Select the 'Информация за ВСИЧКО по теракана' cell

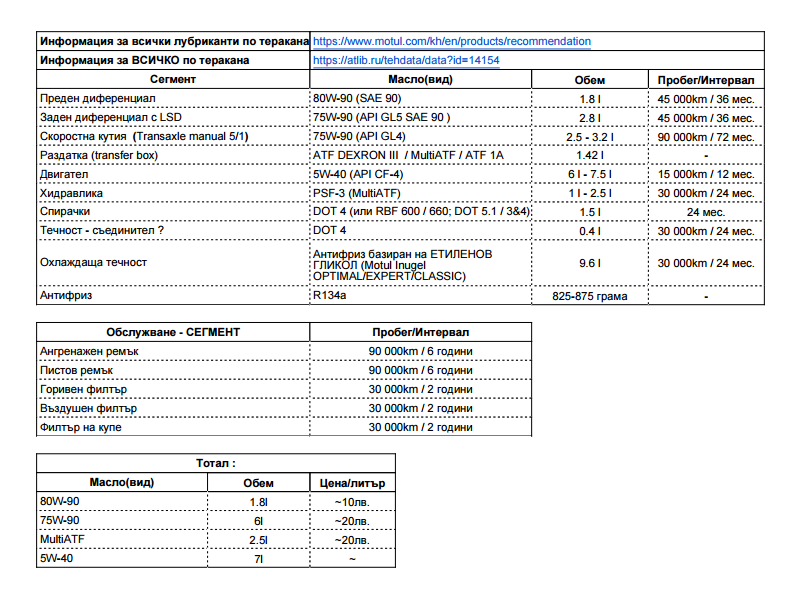point(173,60)
